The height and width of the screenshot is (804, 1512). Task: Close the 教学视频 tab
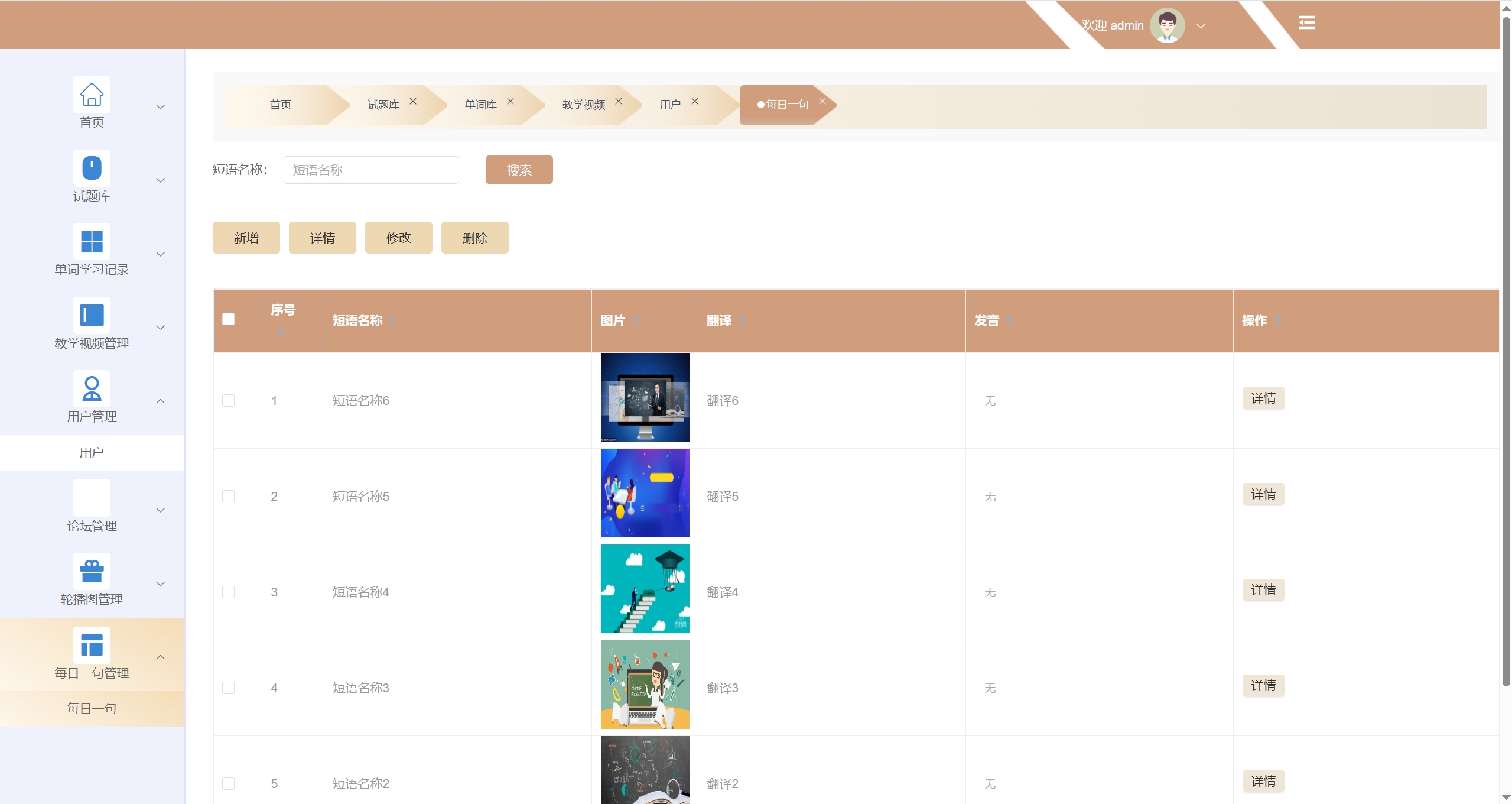click(619, 101)
